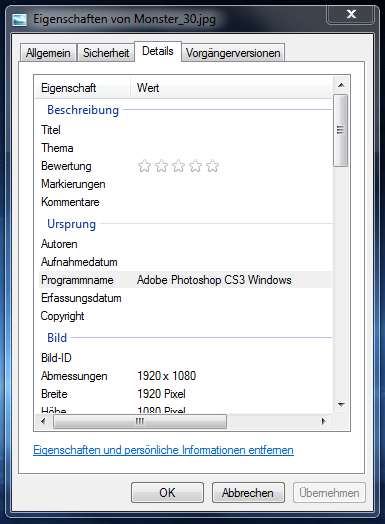Select the Details tab
Image resolution: width=385 pixels, height=524 pixels.
(x=158, y=51)
